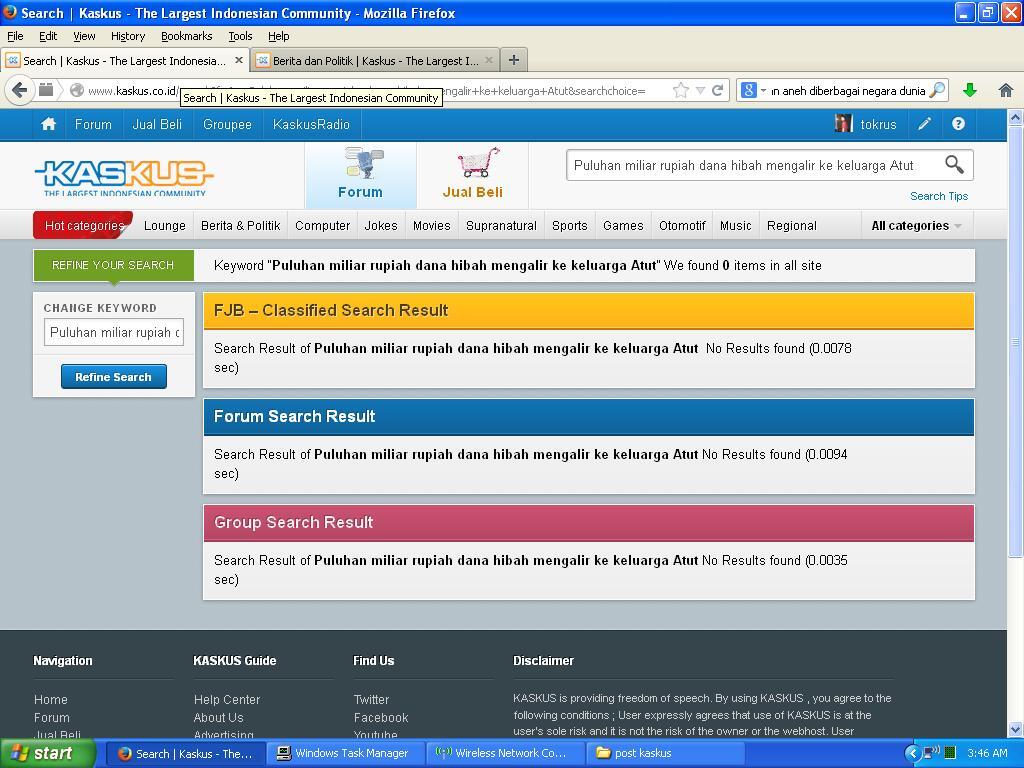Open the View menu
The height and width of the screenshot is (768, 1024).
point(84,37)
